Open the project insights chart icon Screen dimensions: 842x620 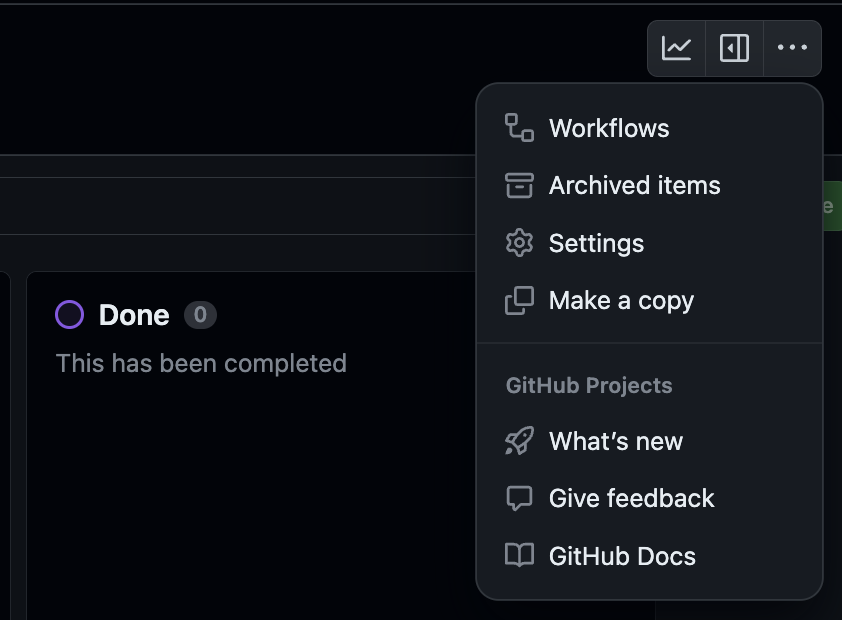[677, 47]
